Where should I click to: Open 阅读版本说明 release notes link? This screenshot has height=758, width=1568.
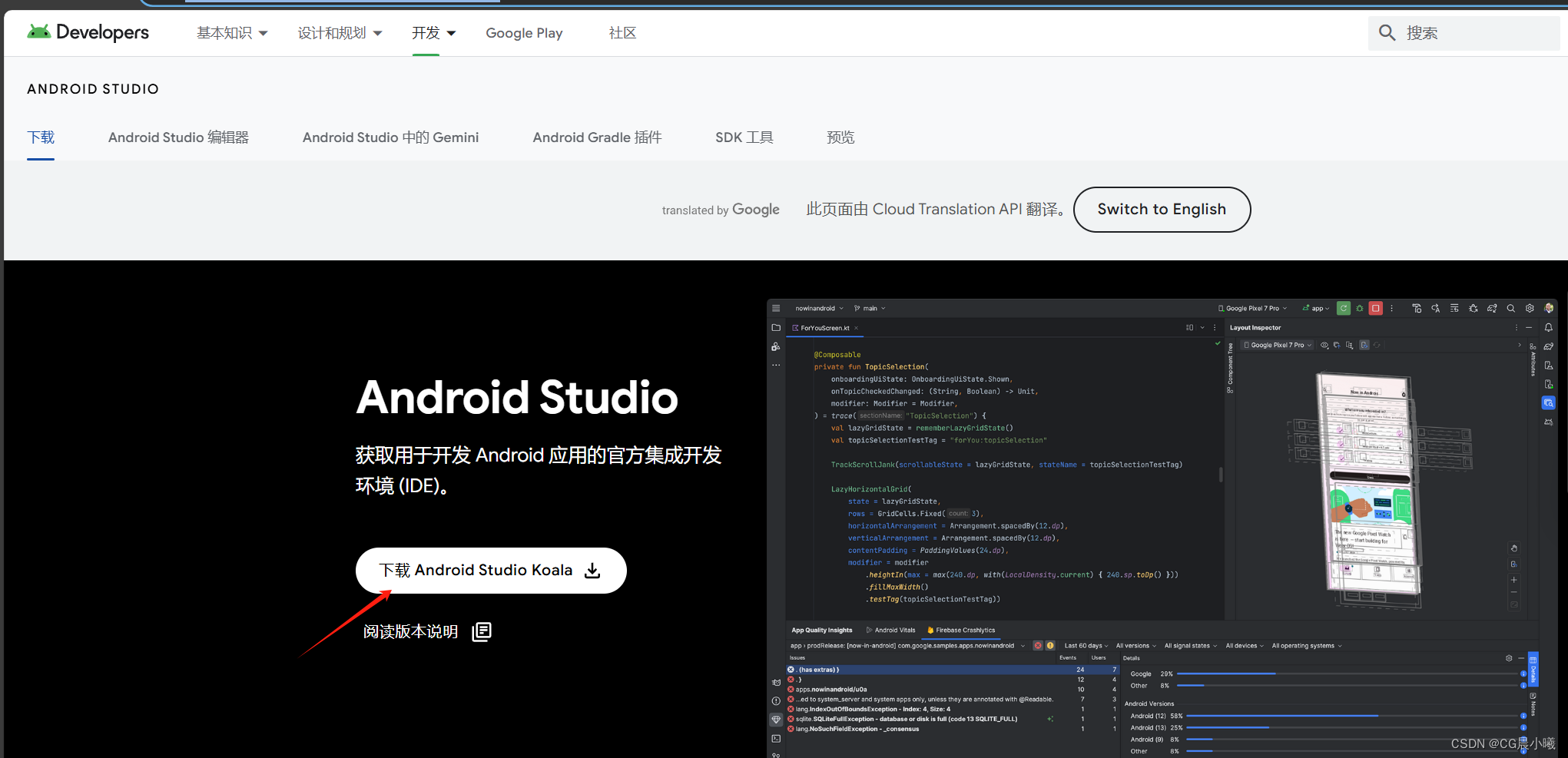(x=410, y=631)
